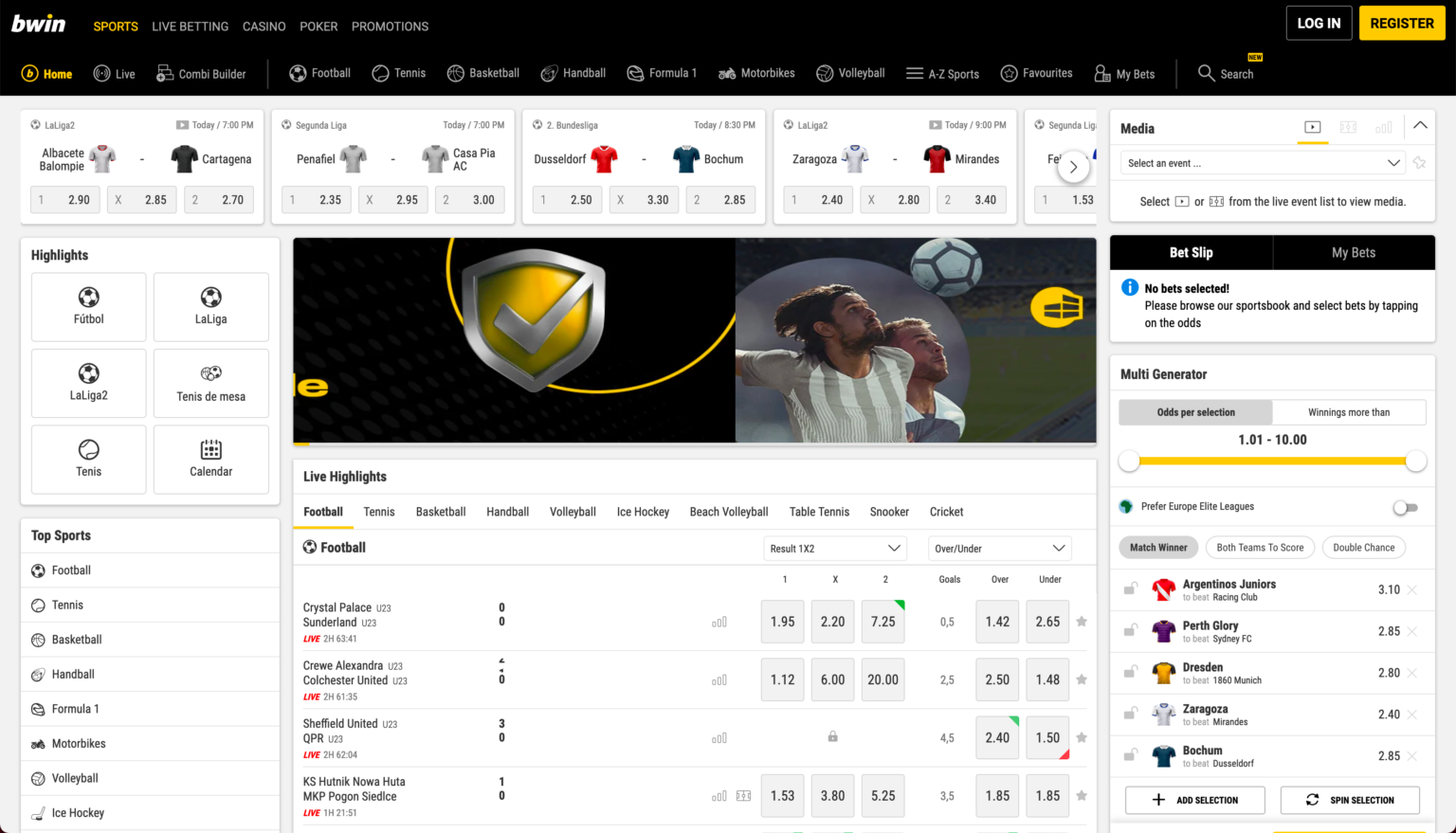Select the Double Chance chip
This screenshot has width=1456, height=833.
pos(1363,547)
